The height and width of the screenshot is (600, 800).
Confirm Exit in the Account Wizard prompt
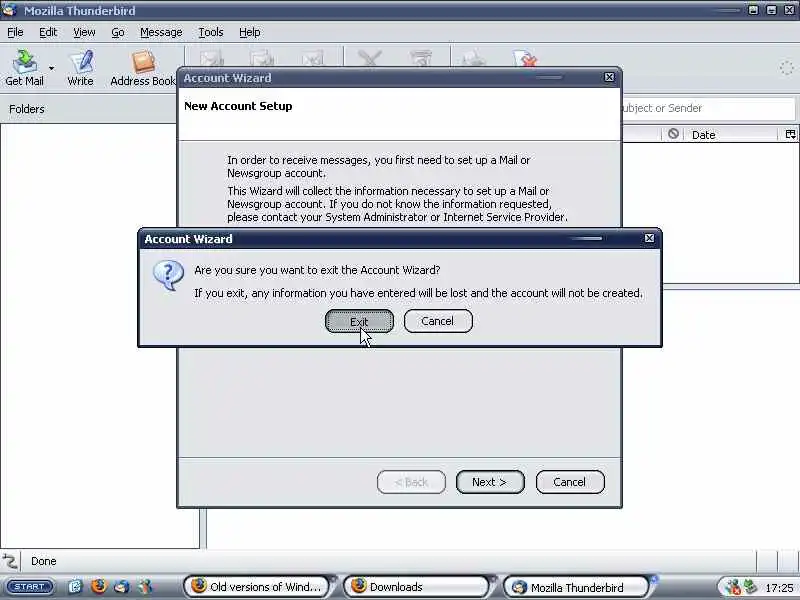coord(359,321)
